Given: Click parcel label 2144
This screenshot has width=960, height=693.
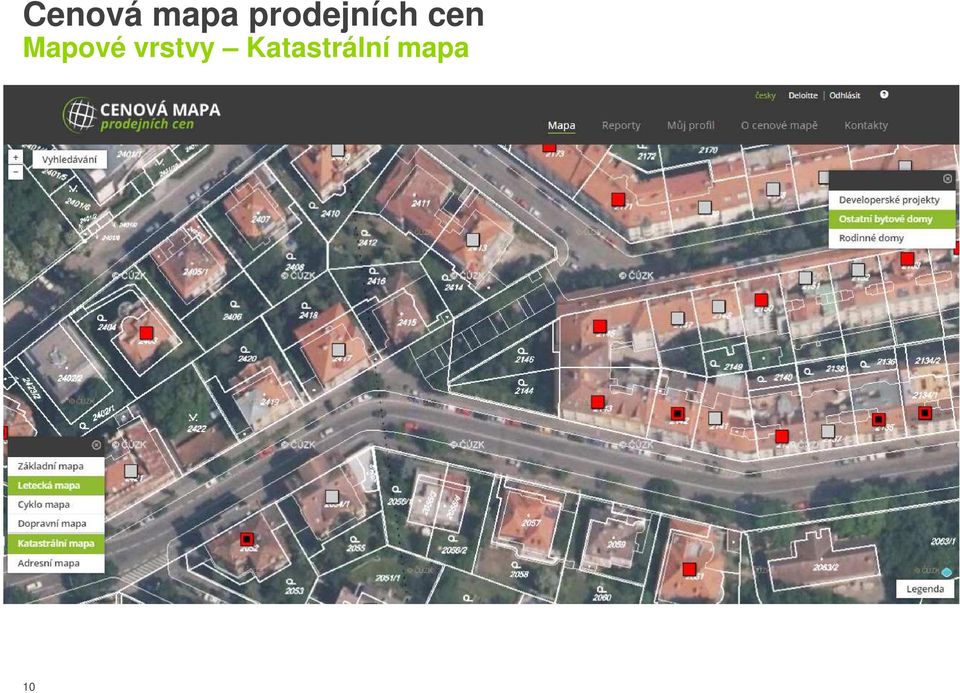Looking at the screenshot, I should [524, 390].
